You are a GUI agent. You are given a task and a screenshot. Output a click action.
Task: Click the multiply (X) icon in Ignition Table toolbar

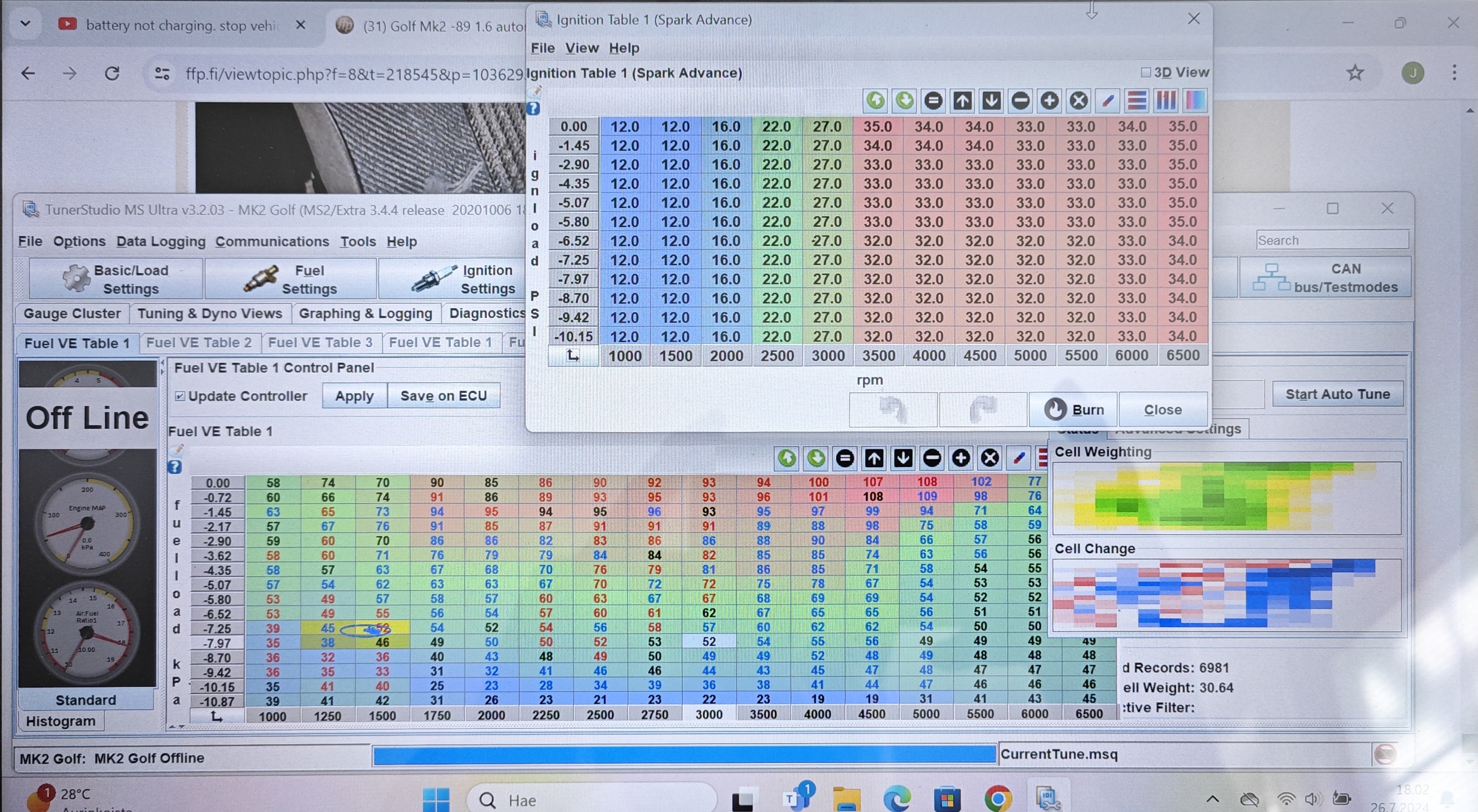point(1079,101)
